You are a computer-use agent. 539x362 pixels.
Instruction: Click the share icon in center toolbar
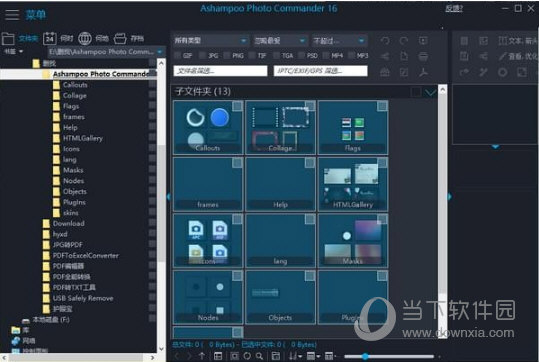click(385, 56)
